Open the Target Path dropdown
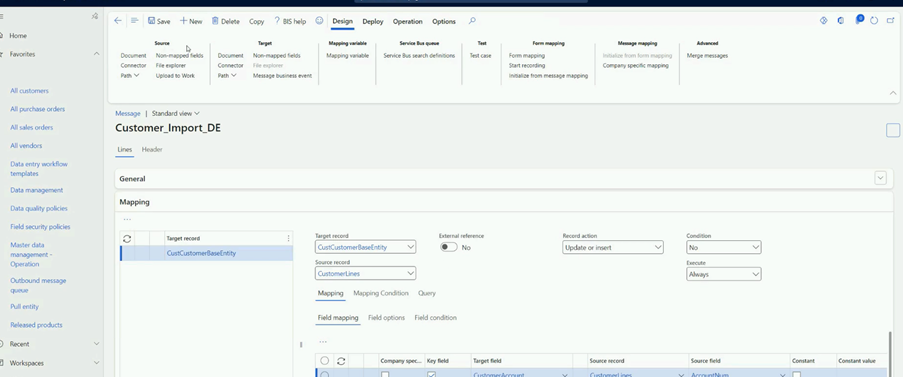 (227, 75)
